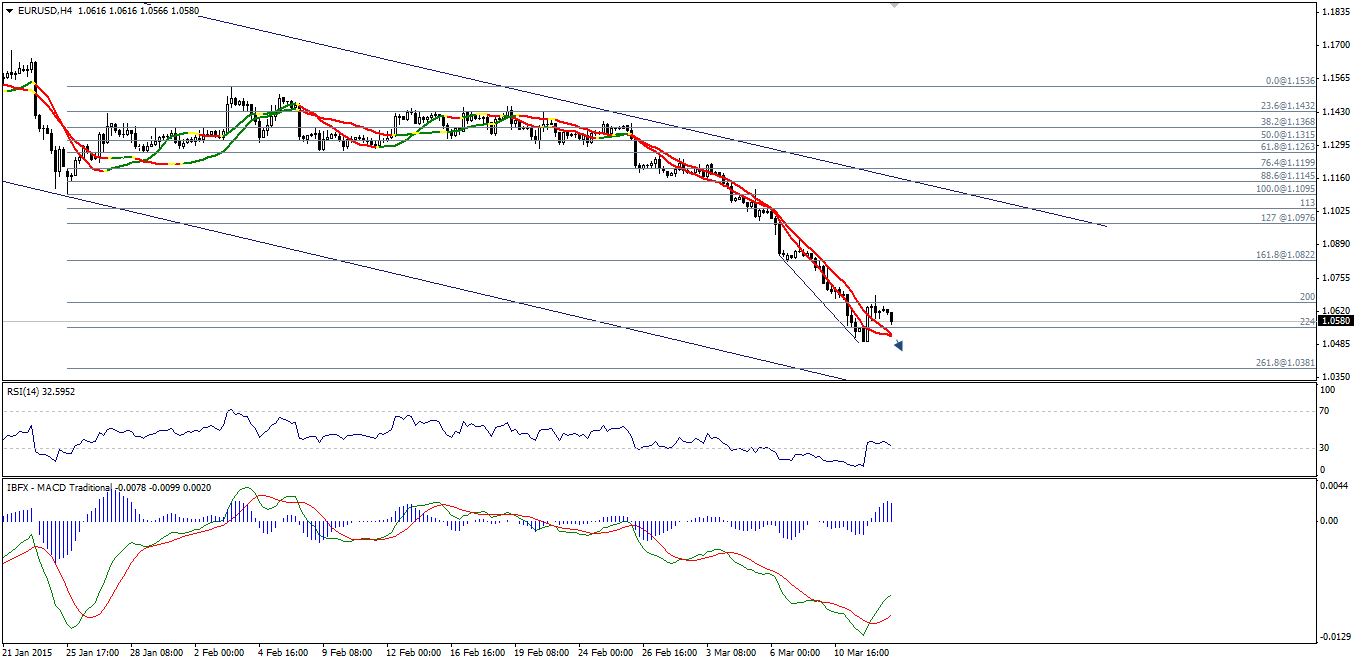Click price axis value 1.1295

coord(1336,145)
